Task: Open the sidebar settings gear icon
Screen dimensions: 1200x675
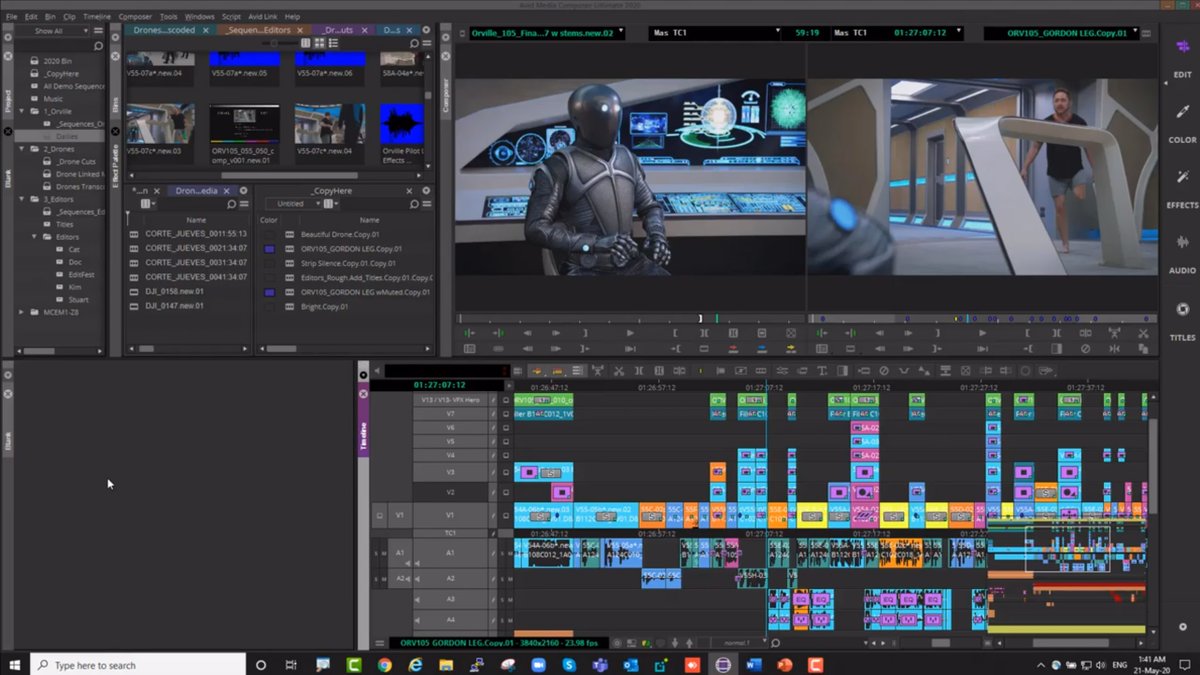Action: pos(1182,627)
